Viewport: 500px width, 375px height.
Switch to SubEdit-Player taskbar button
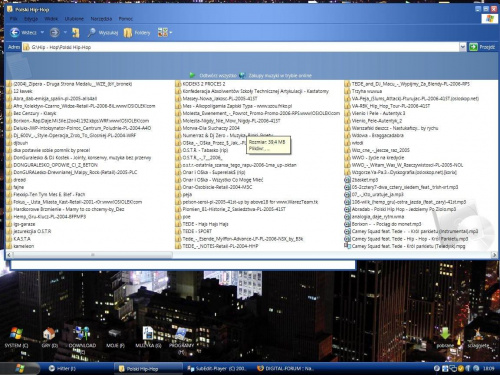tap(217, 369)
